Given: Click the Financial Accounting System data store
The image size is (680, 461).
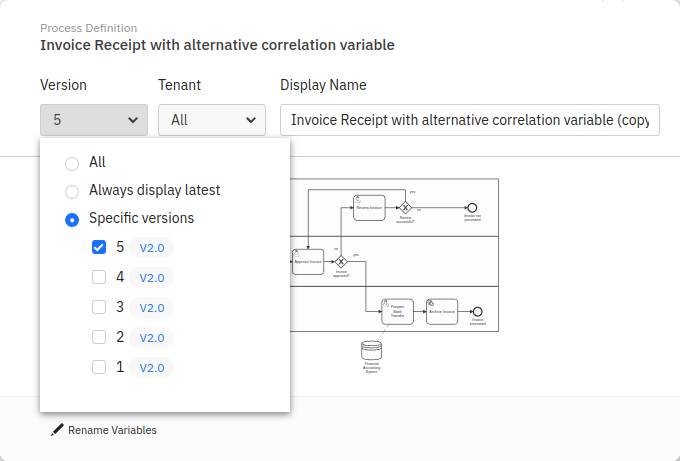Looking at the screenshot, I should 371,350.
